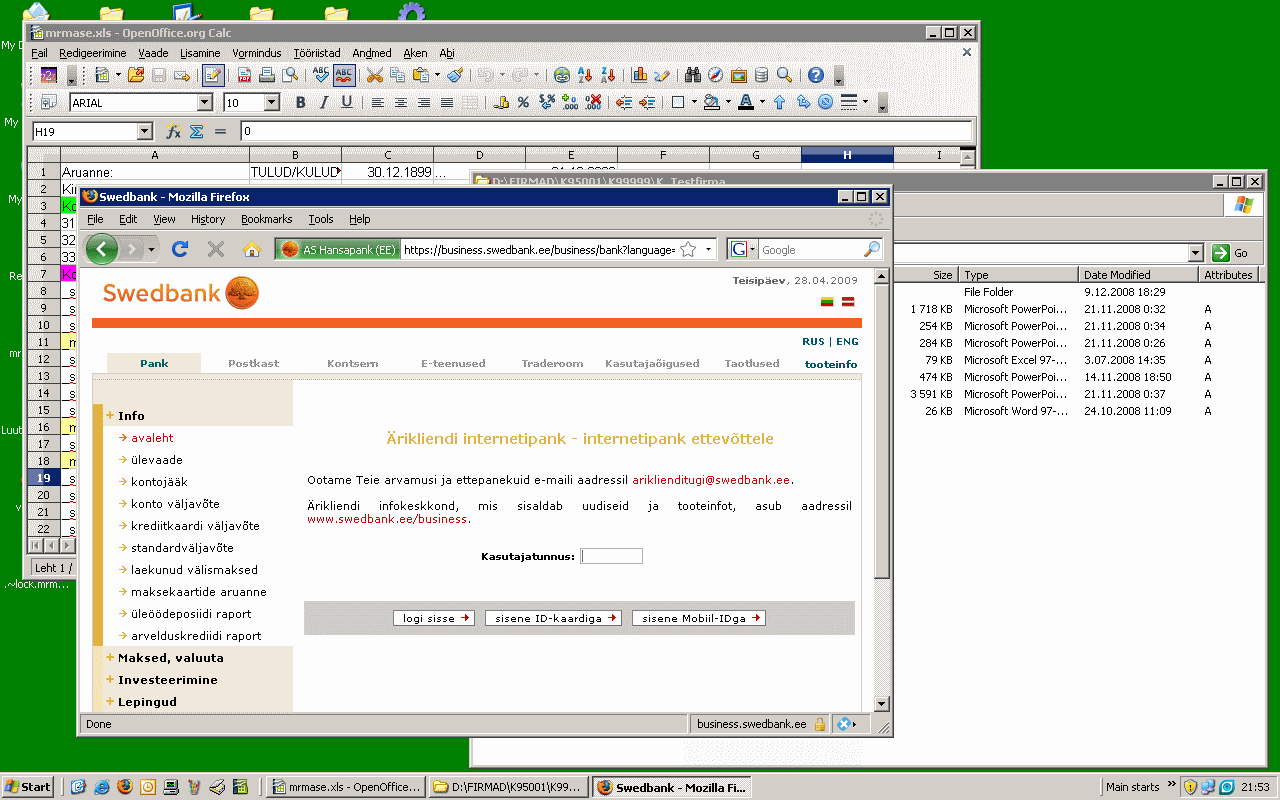Switch to mrmase.xls taskbar button
1280x800 pixels.
click(x=346, y=787)
